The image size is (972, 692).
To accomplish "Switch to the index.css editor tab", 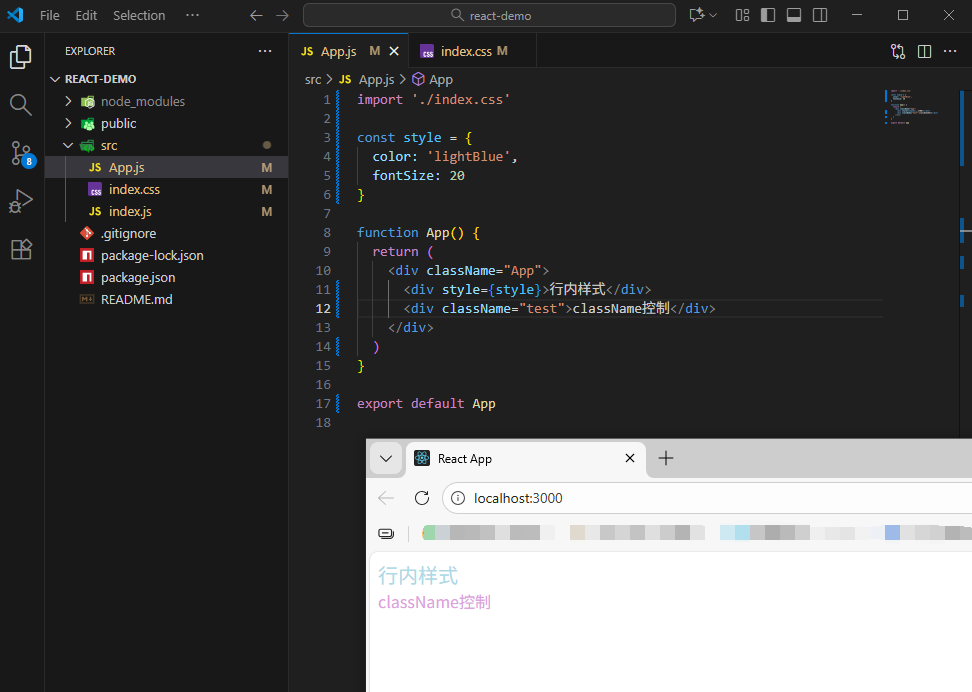I will coord(465,51).
